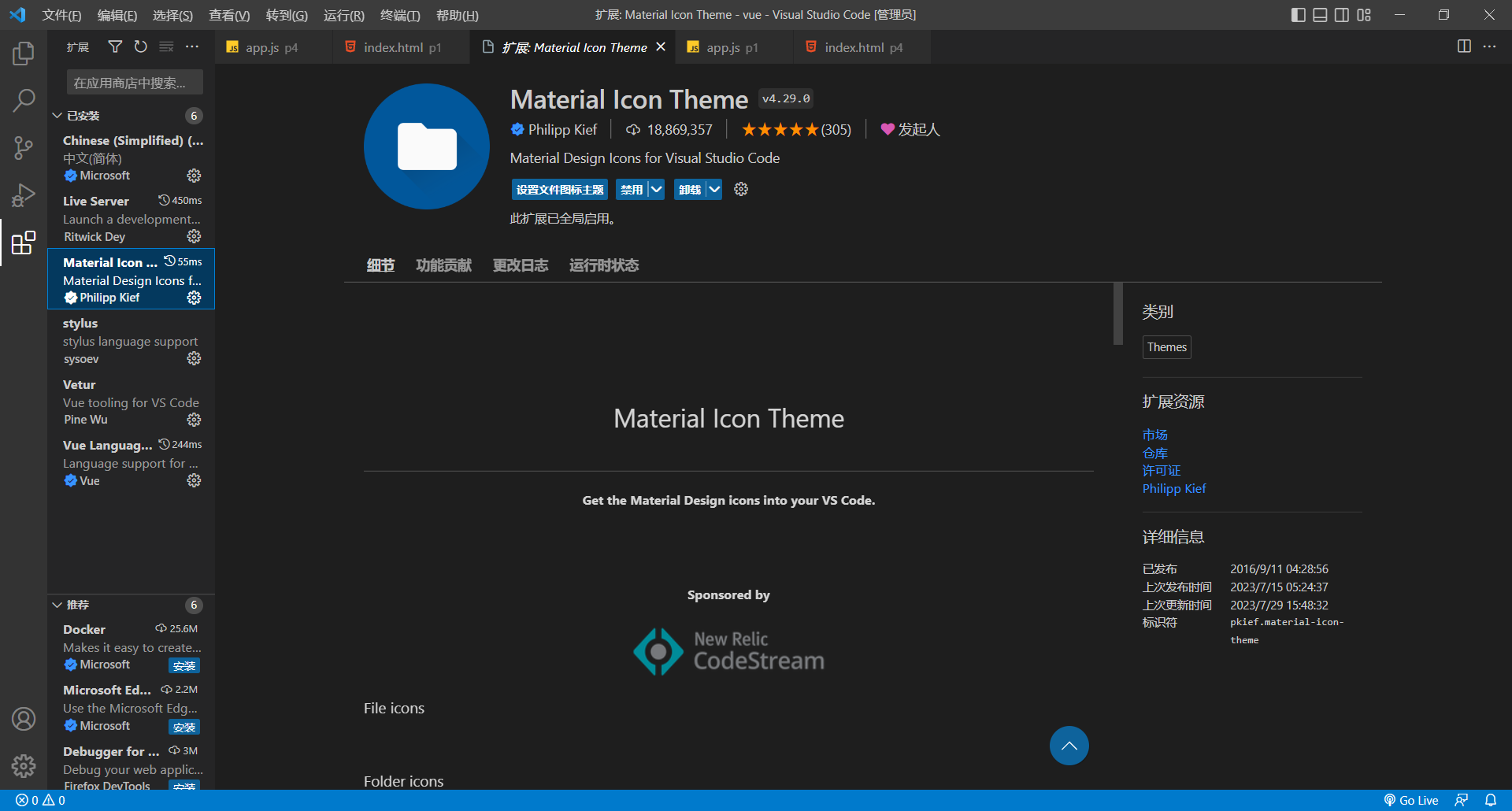Customize layout icon in title bar
The image size is (1512, 811).
click(1364, 15)
